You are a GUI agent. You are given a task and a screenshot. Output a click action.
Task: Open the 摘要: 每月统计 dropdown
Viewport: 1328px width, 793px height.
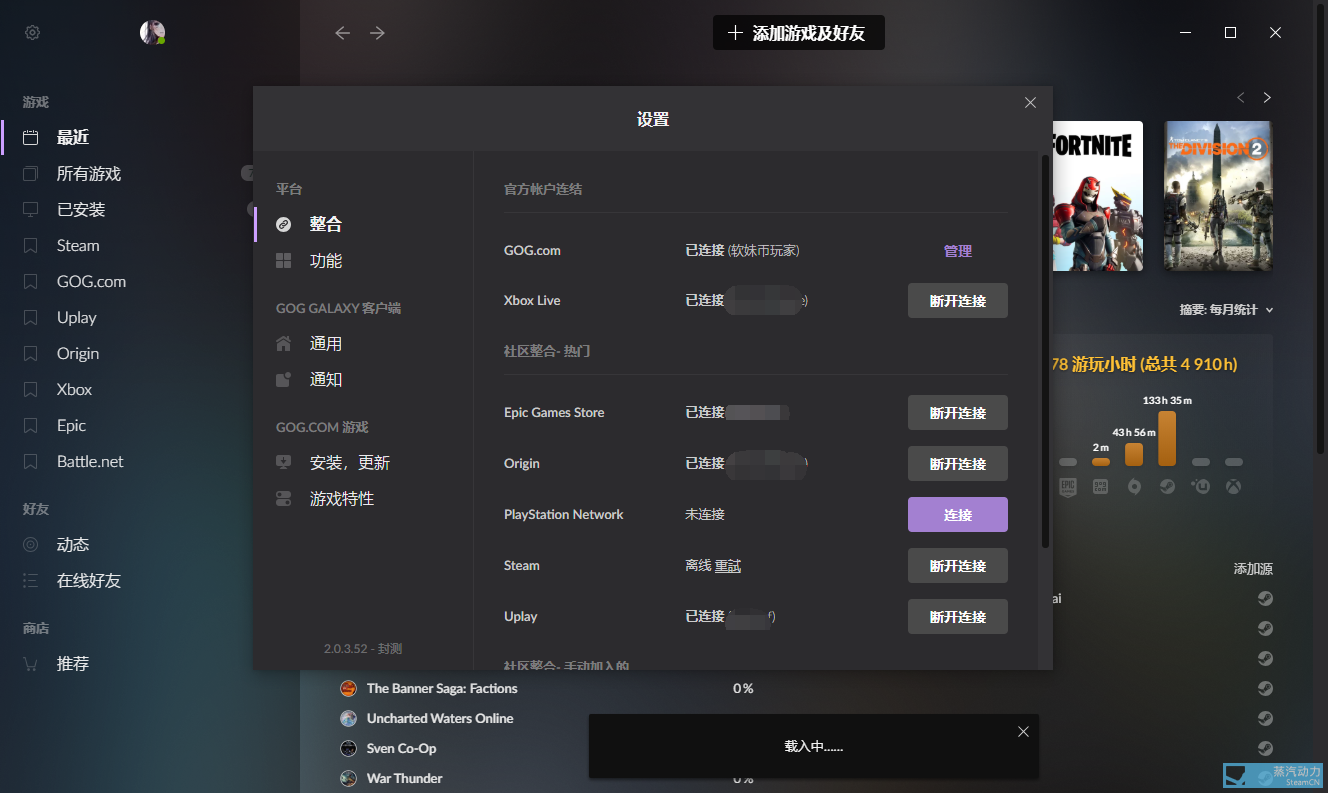tap(1227, 310)
